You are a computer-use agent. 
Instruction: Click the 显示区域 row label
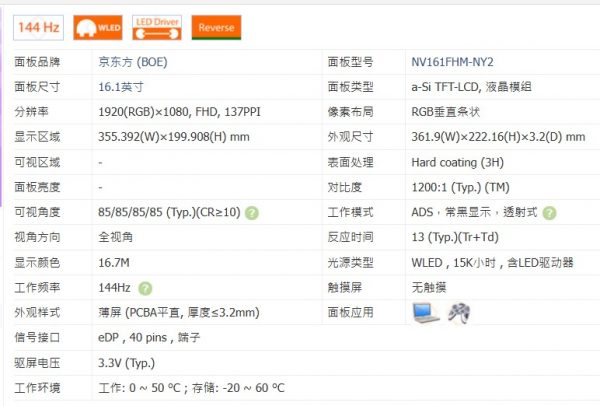point(37,137)
